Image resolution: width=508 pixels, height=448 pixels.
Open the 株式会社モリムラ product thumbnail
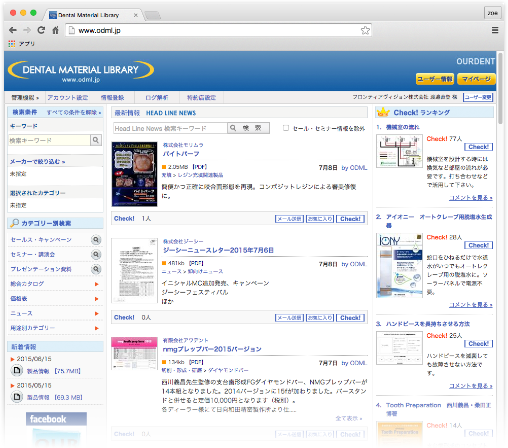point(134,174)
